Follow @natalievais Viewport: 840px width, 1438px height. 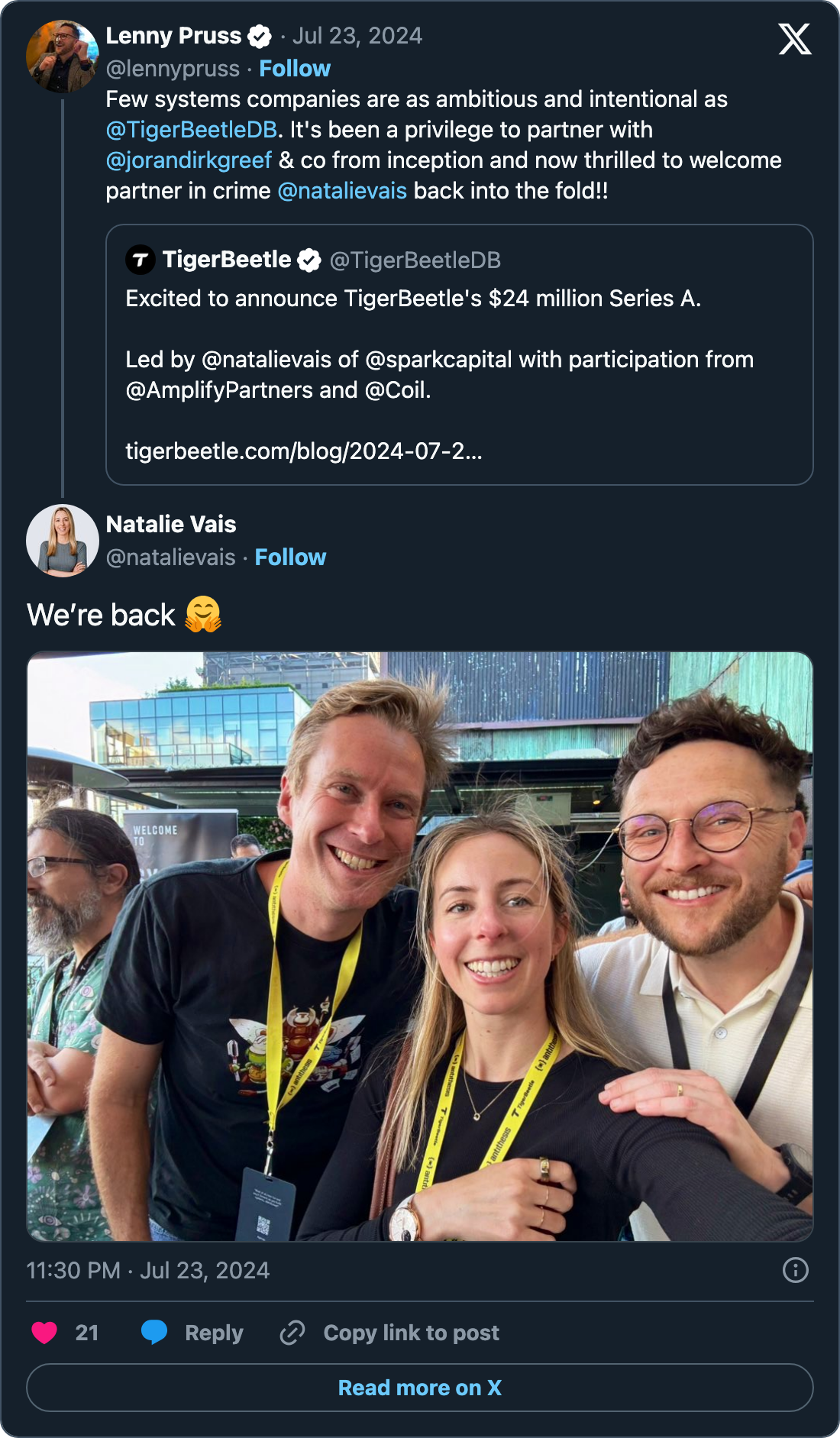click(290, 557)
